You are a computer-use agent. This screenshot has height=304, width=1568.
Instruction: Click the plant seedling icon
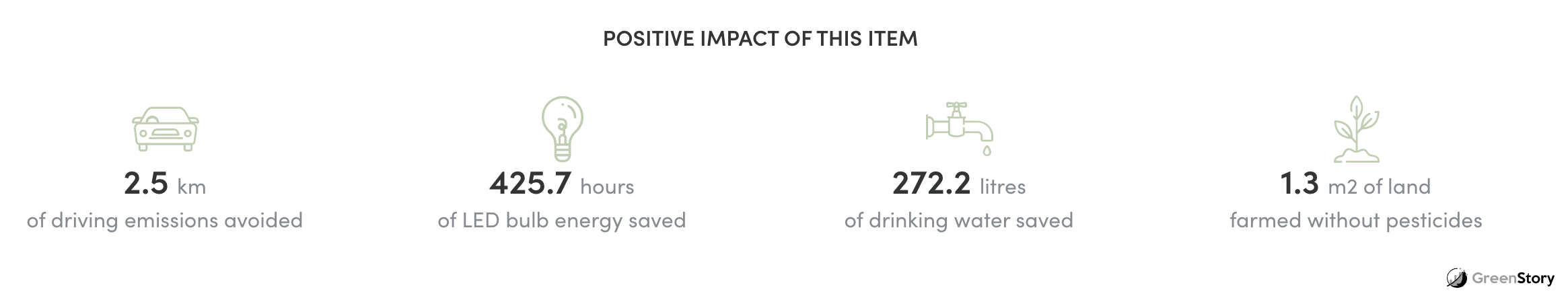coord(1356,128)
